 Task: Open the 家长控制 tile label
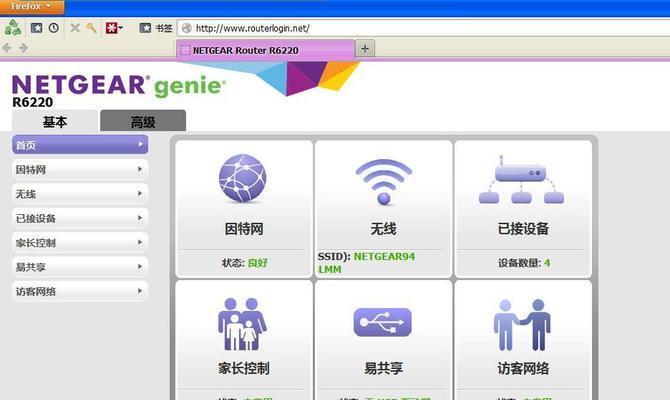[244, 368]
